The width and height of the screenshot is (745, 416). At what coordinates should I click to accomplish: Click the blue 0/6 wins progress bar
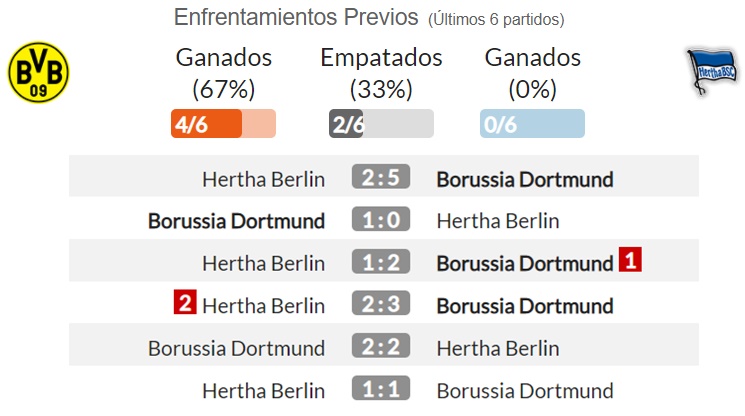(x=532, y=123)
